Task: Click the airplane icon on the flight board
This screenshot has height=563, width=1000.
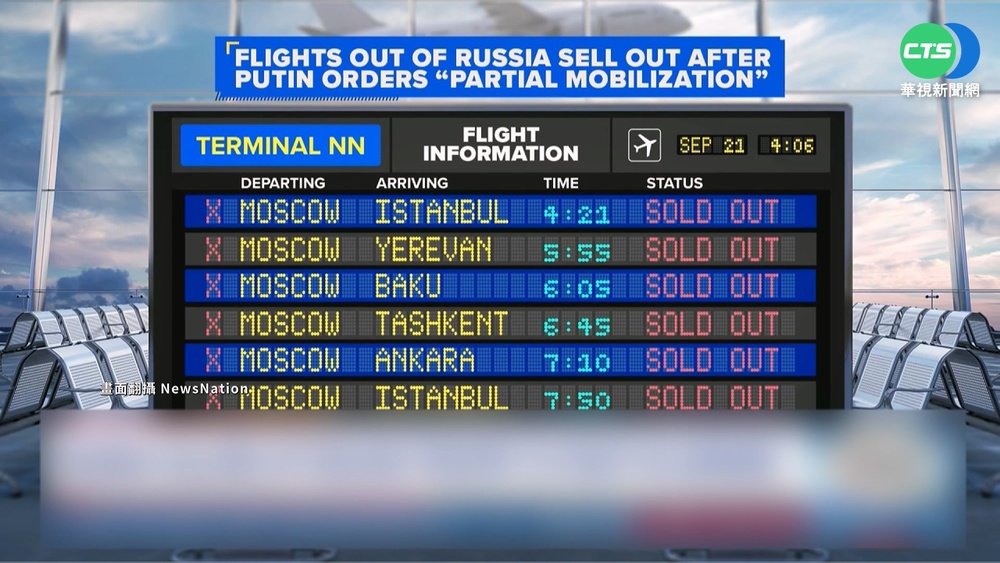Action: [x=645, y=145]
